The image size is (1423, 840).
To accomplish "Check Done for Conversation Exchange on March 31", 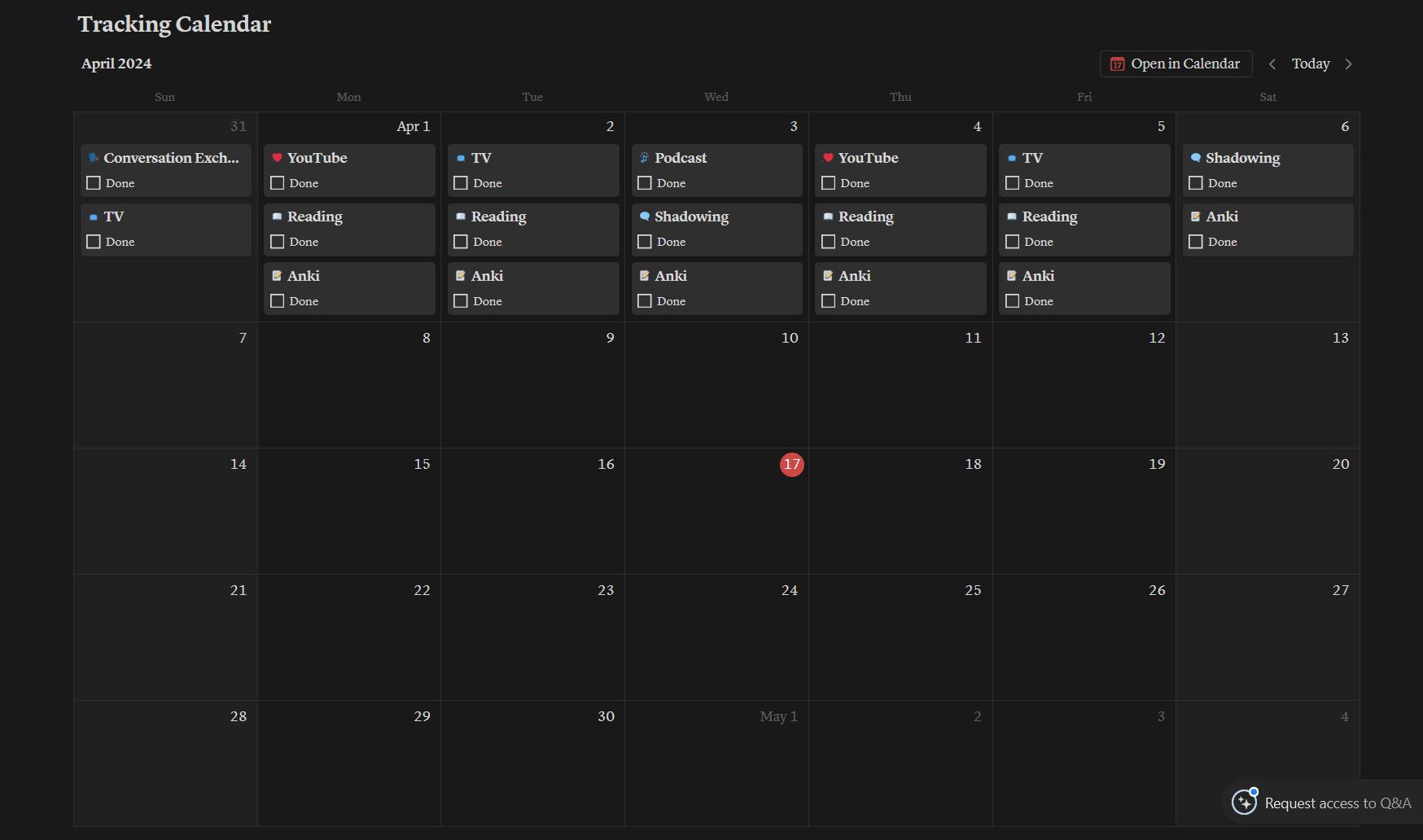I will pyautogui.click(x=94, y=183).
